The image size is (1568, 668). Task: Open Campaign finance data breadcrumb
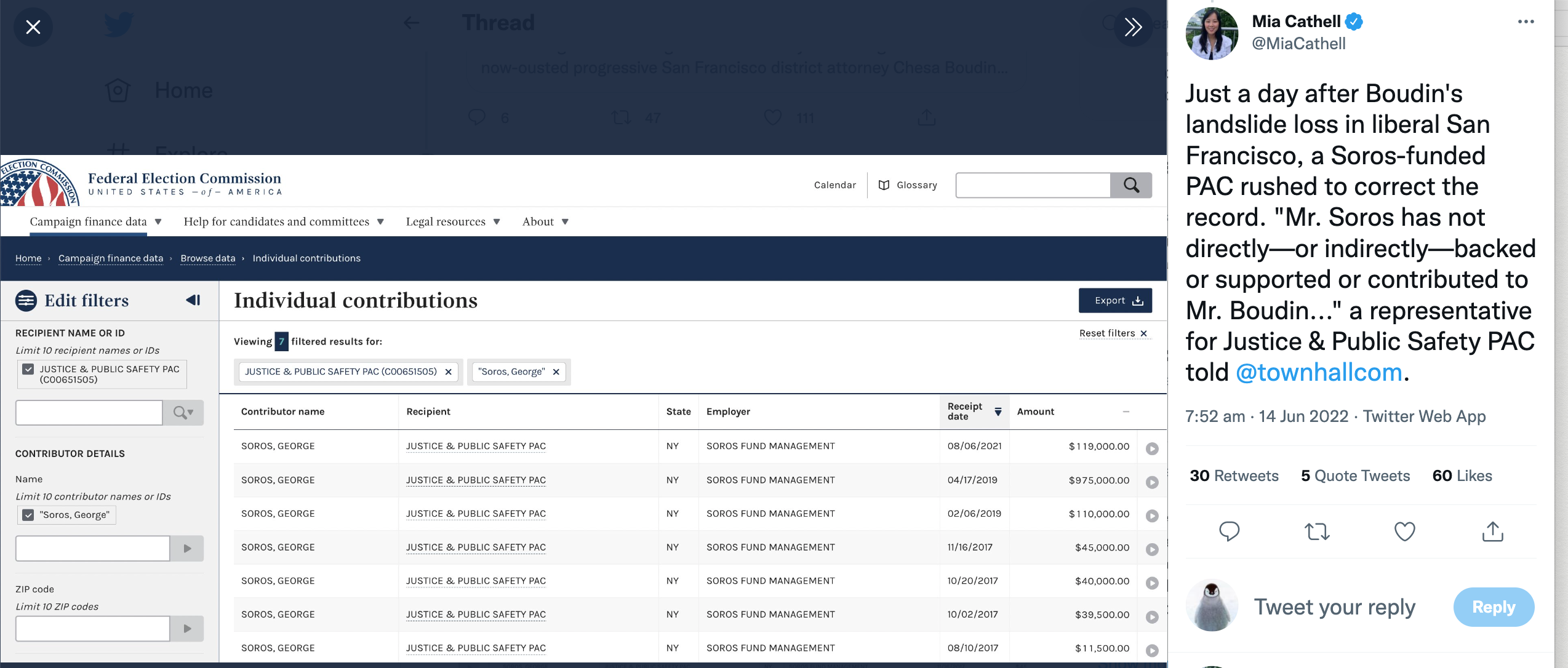pyautogui.click(x=111, y=258)
